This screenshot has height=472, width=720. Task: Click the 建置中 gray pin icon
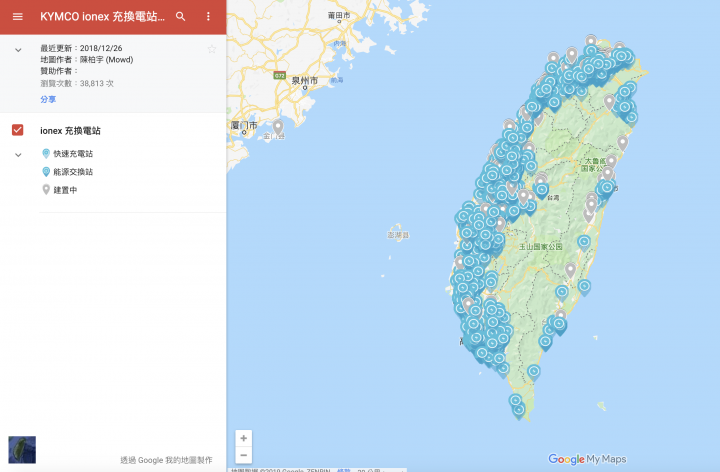[x=46, y=190]
